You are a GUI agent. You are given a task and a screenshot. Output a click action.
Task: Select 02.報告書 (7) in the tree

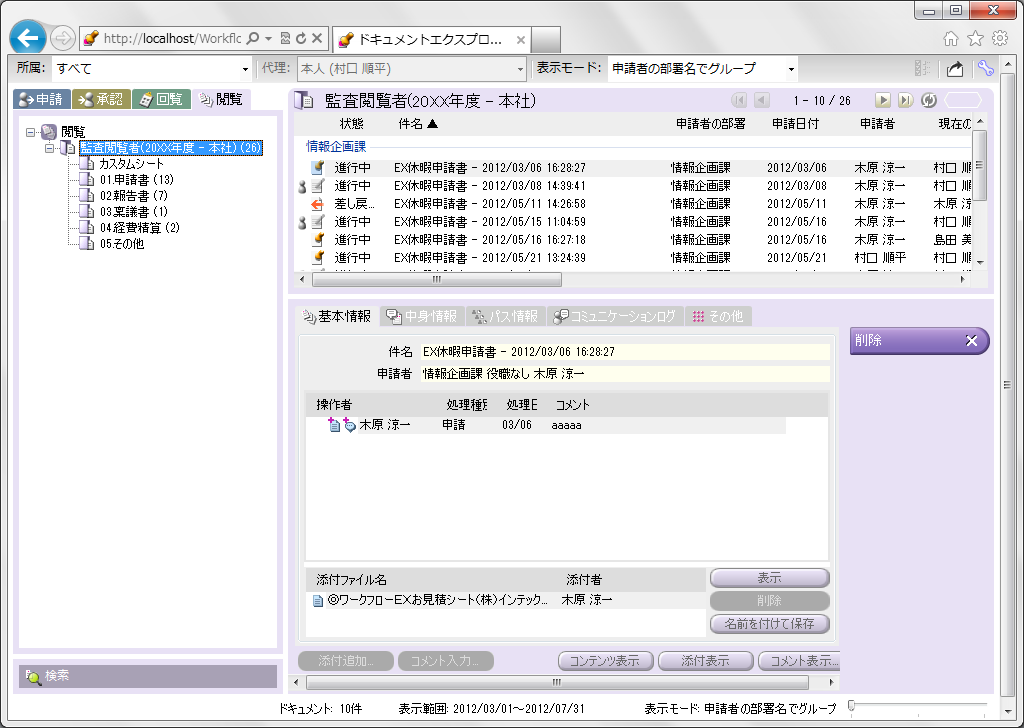point(133,196)
